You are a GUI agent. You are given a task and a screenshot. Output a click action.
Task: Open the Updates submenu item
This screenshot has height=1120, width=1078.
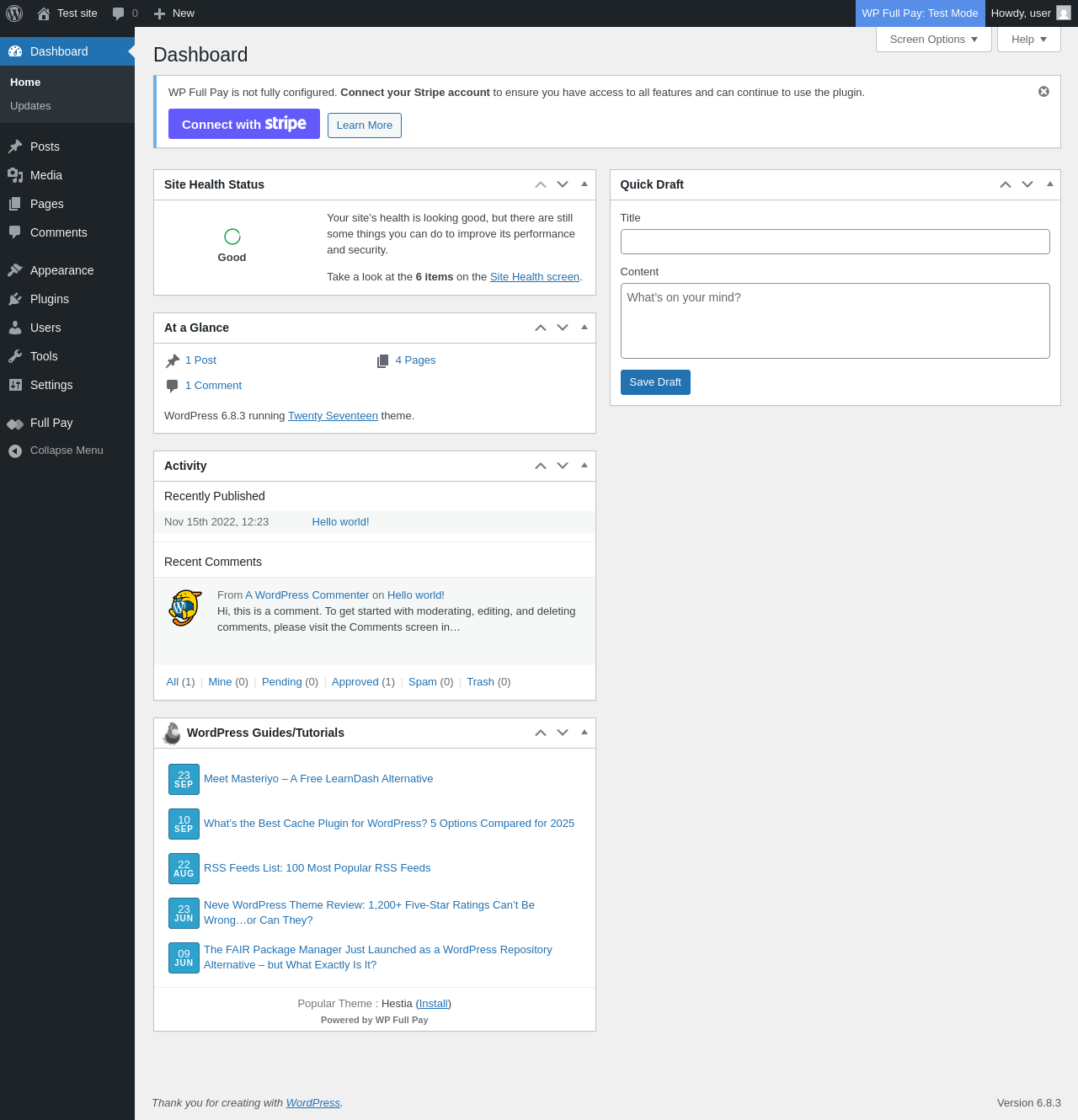pos(30,106)
